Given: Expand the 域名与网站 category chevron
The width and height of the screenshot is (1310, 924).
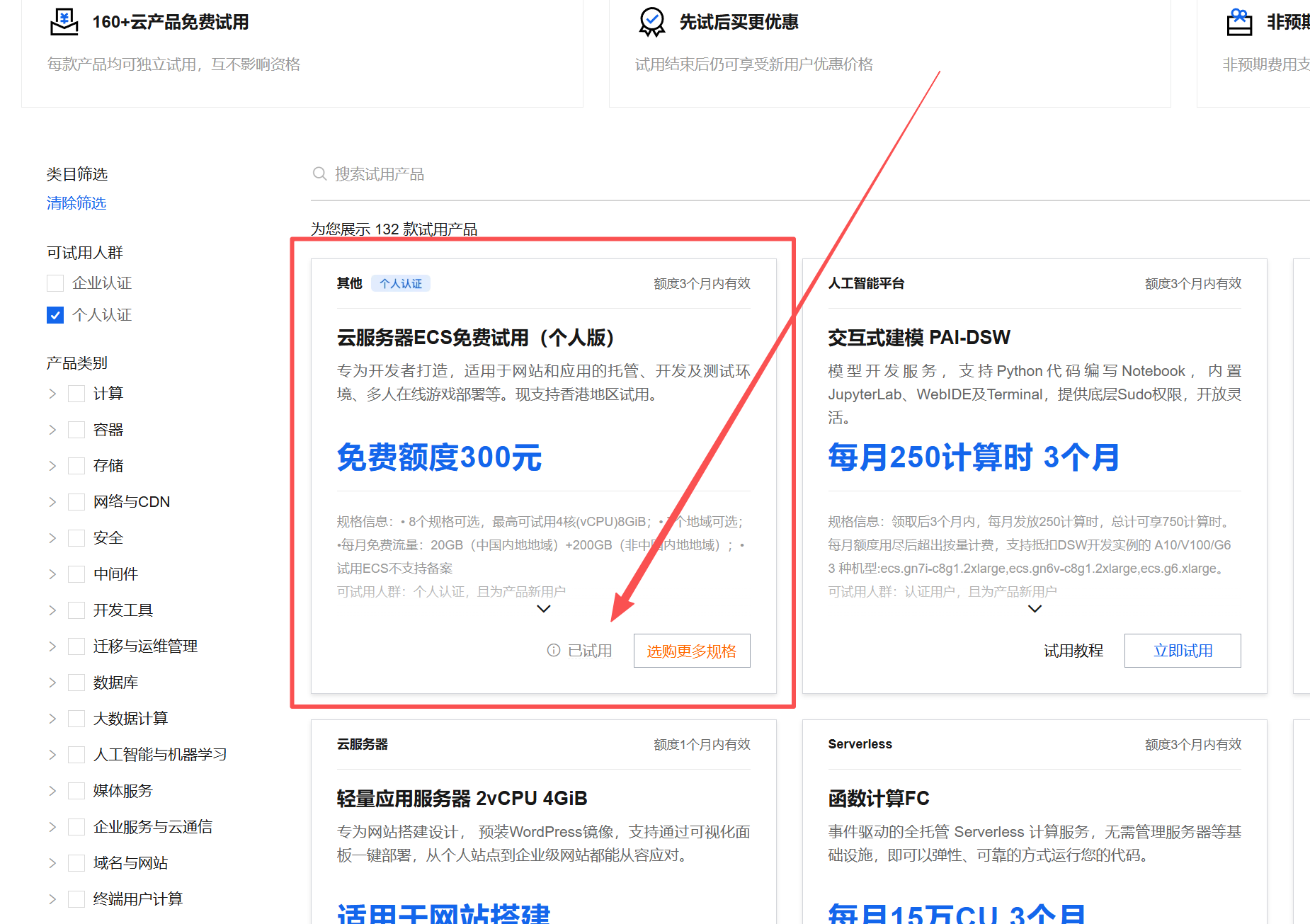Looking at the screenshot, I should pos(52,863).
